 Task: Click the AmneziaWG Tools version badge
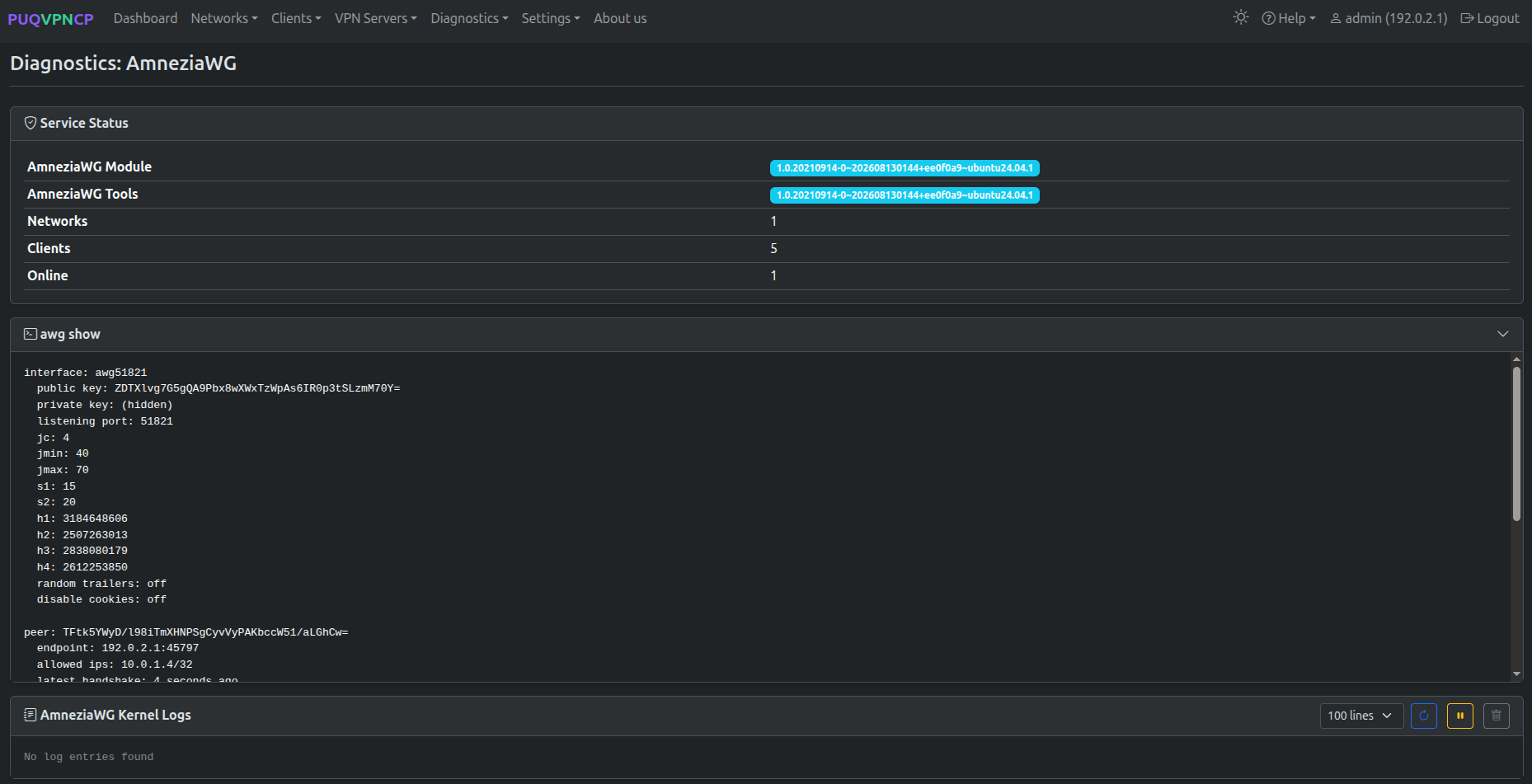(x=905, y=195)
